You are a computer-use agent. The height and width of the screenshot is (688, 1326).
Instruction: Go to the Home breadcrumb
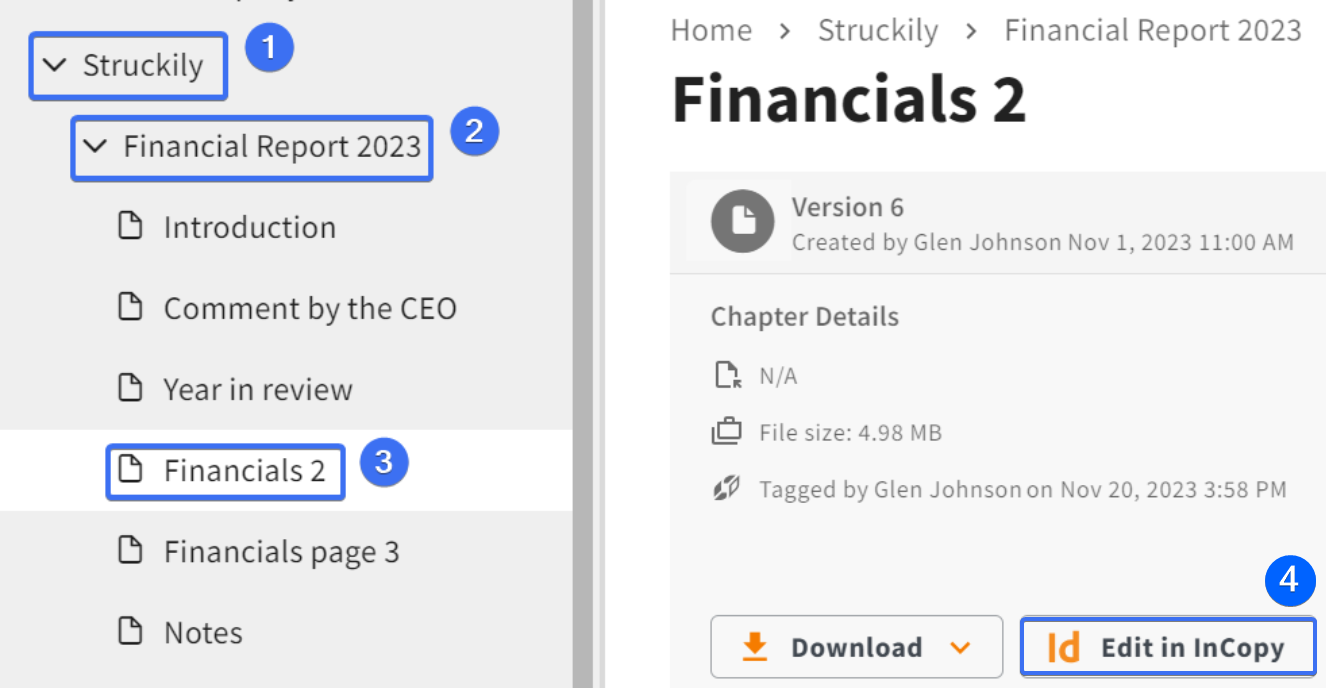click(711, 31)
